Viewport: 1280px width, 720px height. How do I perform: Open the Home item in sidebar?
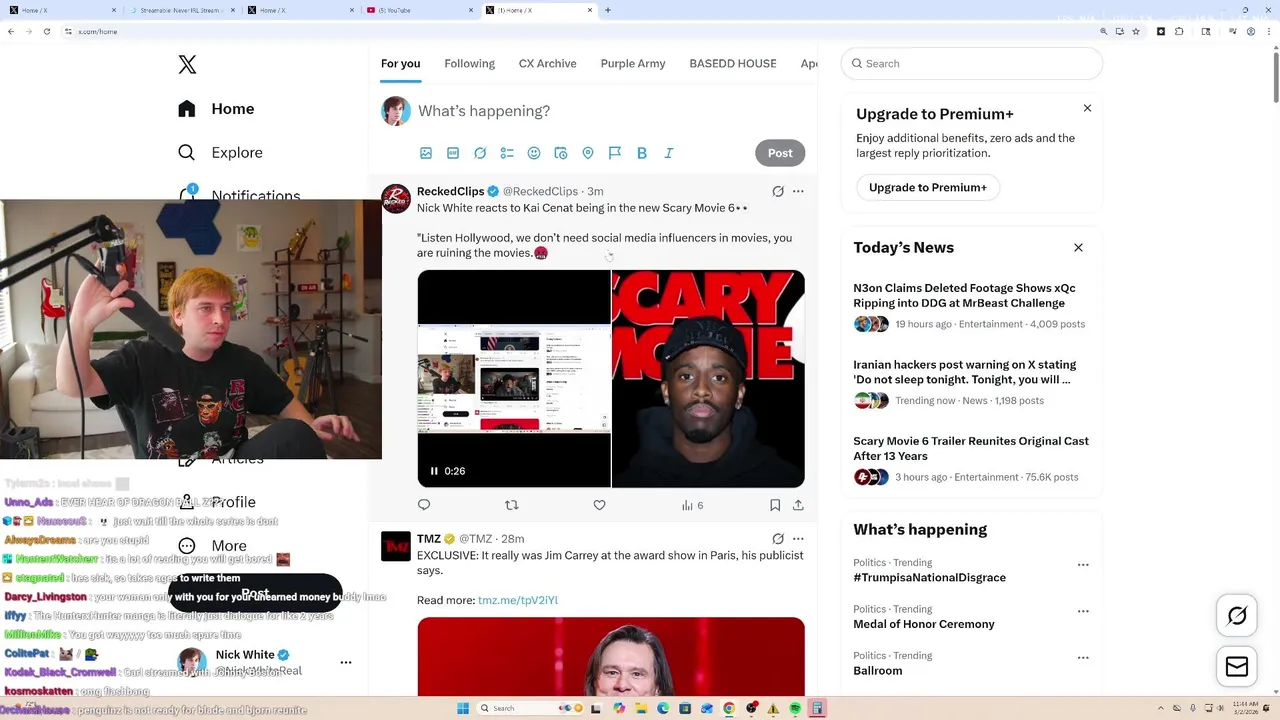click(216, 109)
